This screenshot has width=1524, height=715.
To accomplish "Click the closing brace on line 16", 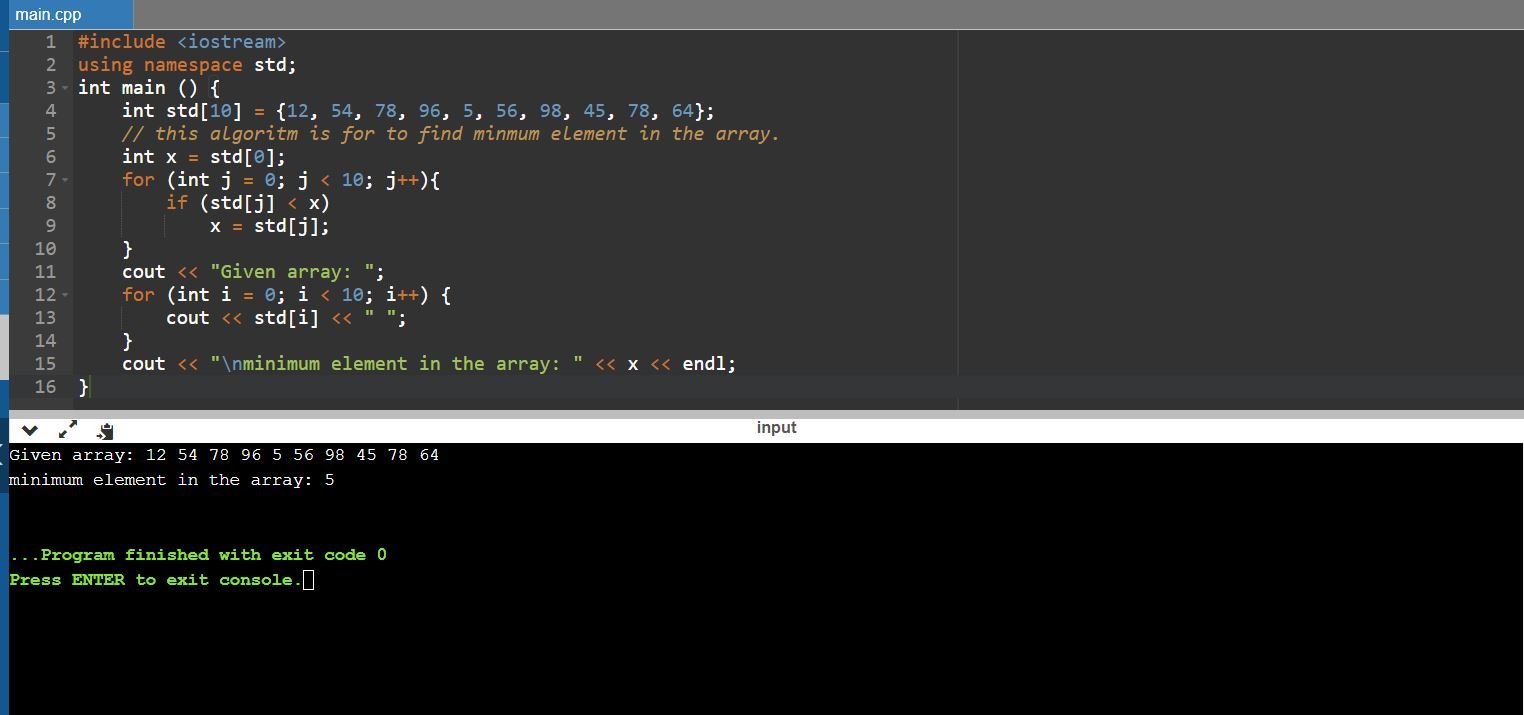I will pyautogui.click(x=84, y=387).
